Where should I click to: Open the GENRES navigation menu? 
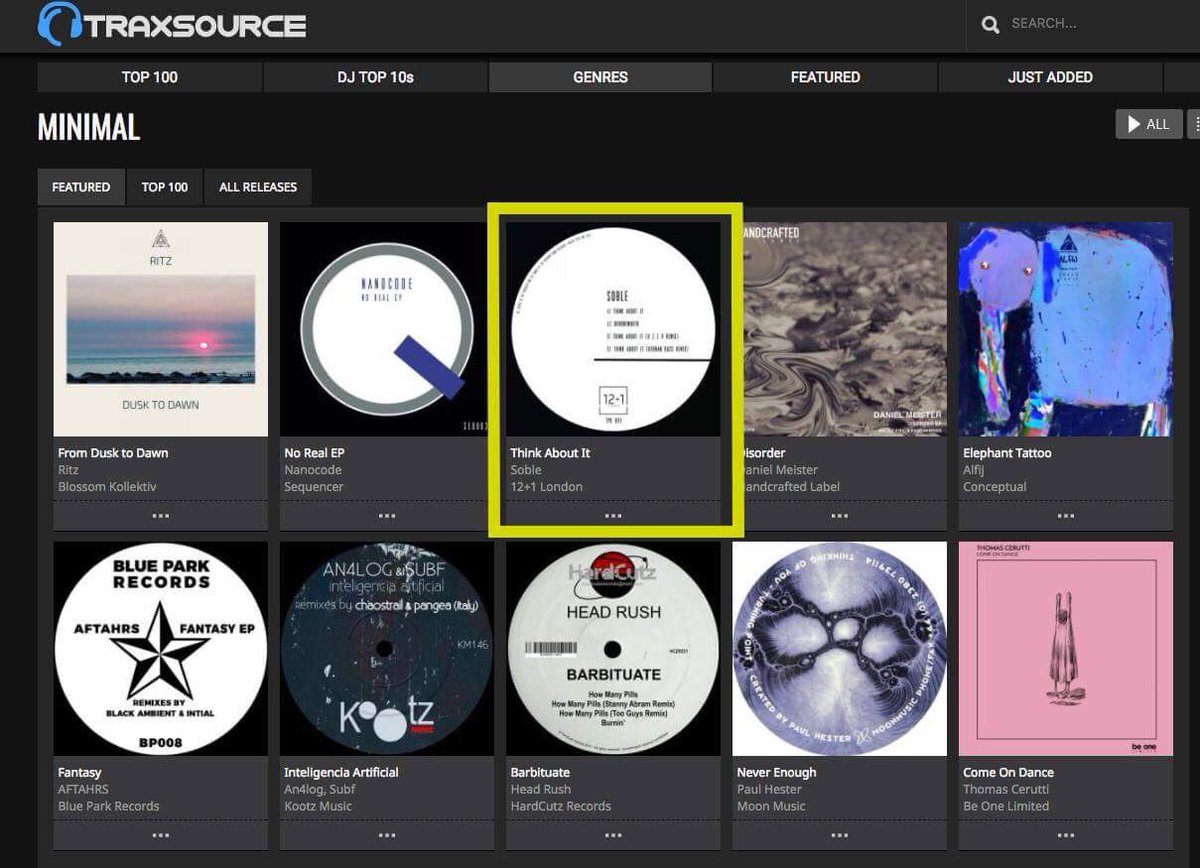[600, 77]
